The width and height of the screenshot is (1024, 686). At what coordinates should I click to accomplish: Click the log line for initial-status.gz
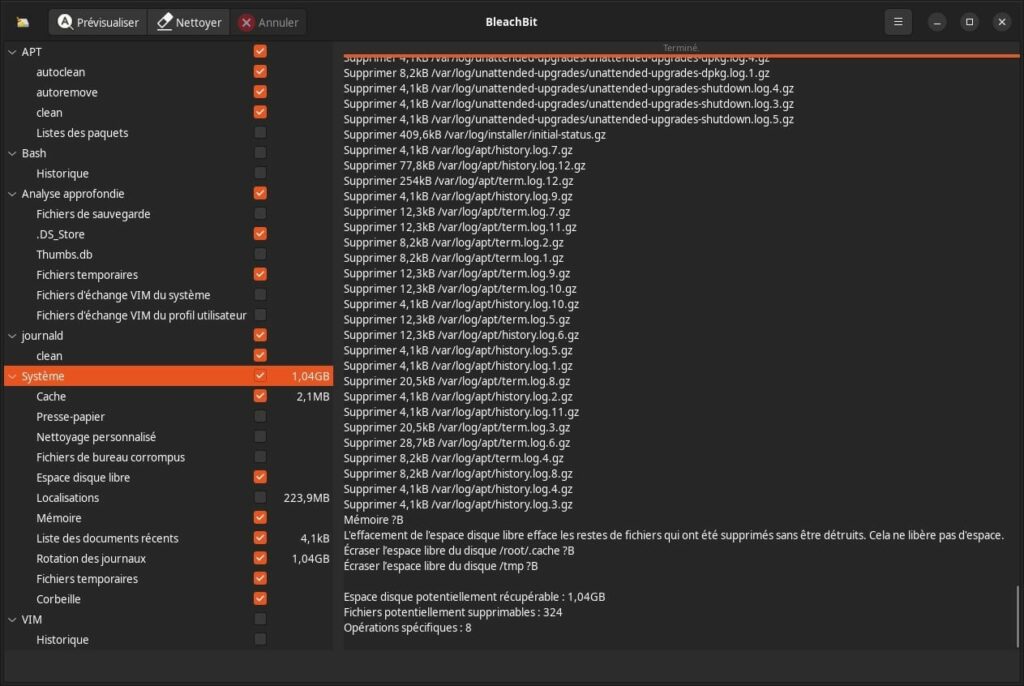pos(475,135)
